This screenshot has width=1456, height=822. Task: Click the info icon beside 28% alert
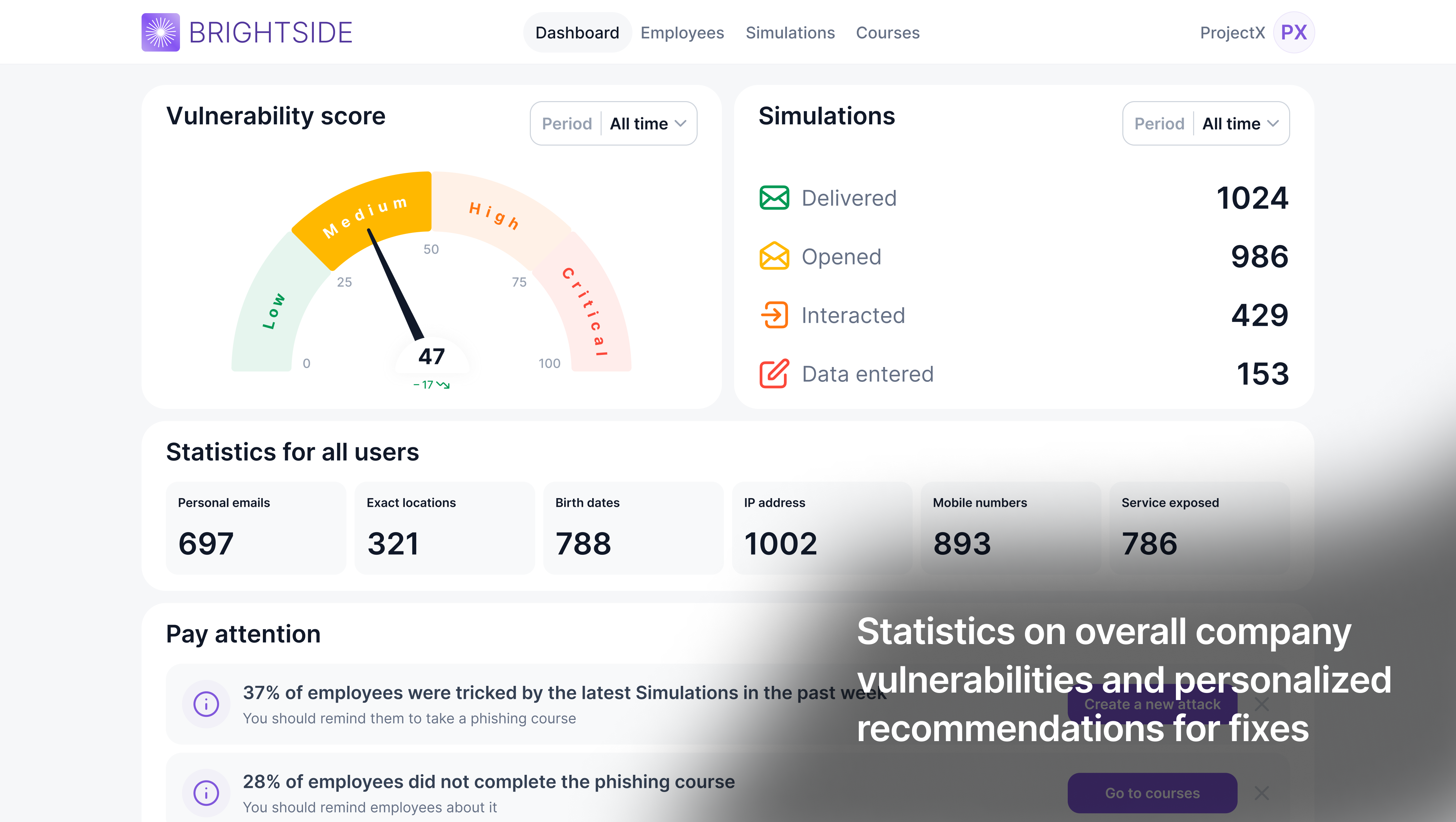[206, 793]
